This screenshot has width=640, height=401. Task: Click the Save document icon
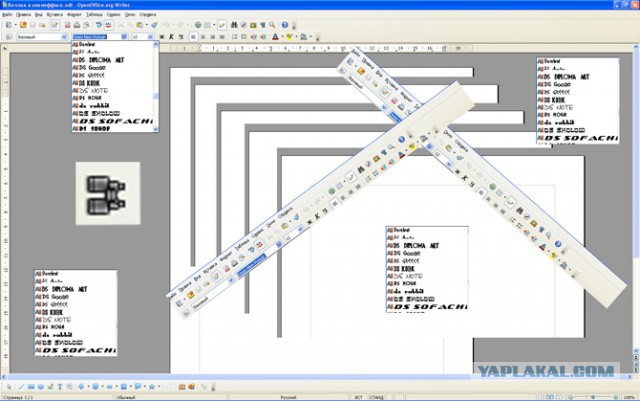[33, 25]
